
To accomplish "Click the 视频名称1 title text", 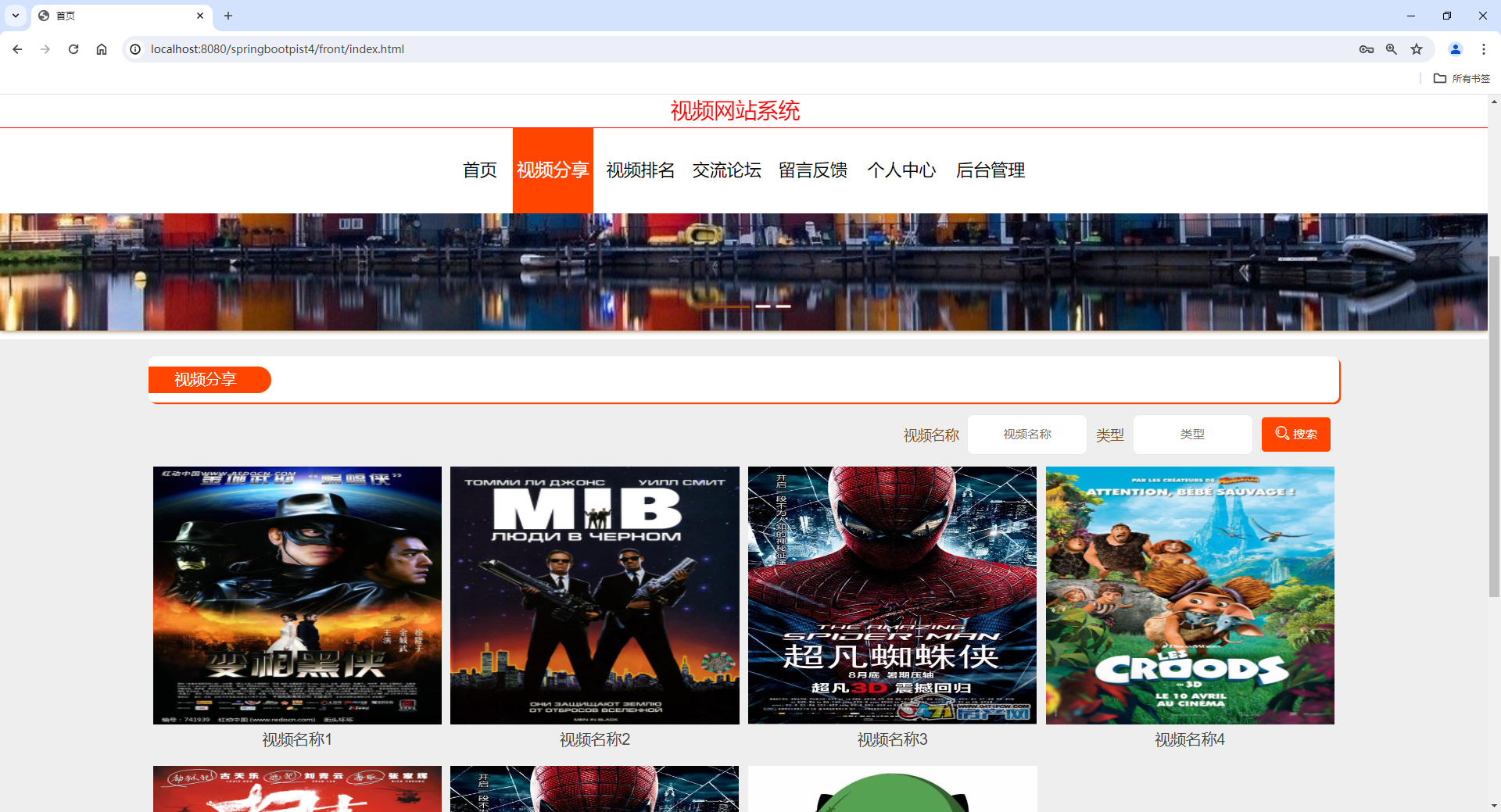I will [297, 739].
